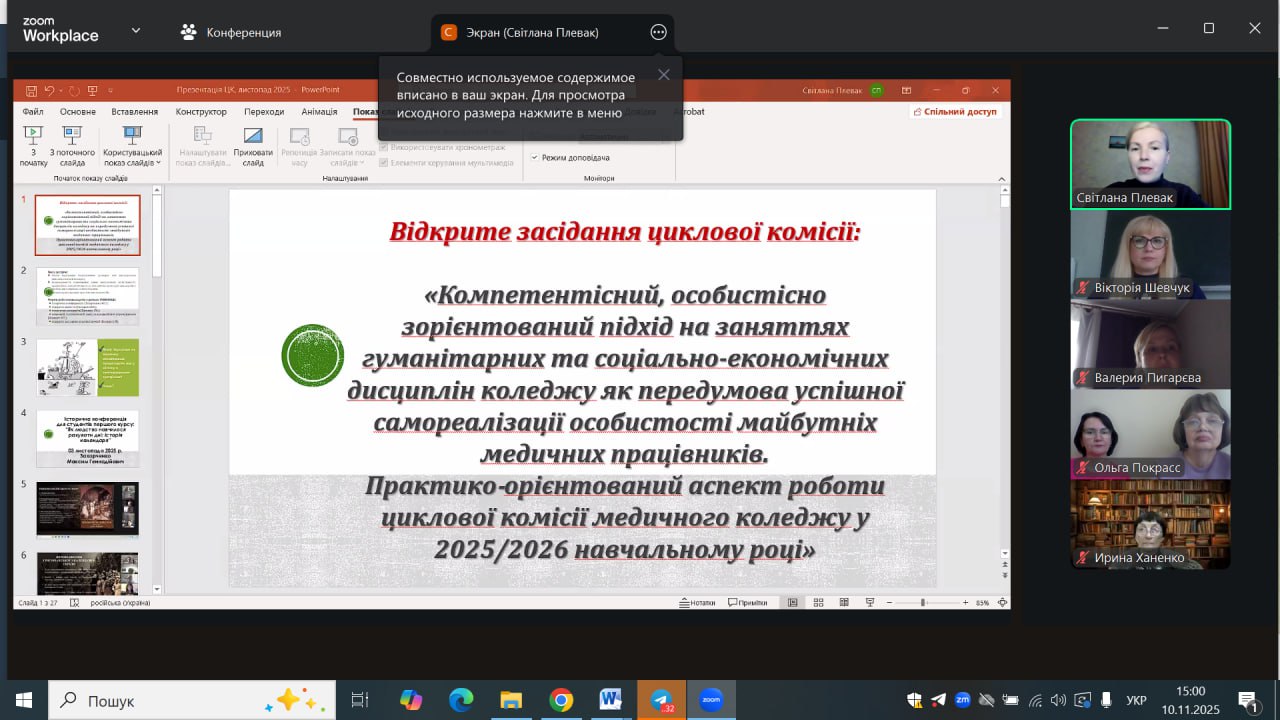Expand the Zoom Workplace dropdown chevron

point(136,31)
